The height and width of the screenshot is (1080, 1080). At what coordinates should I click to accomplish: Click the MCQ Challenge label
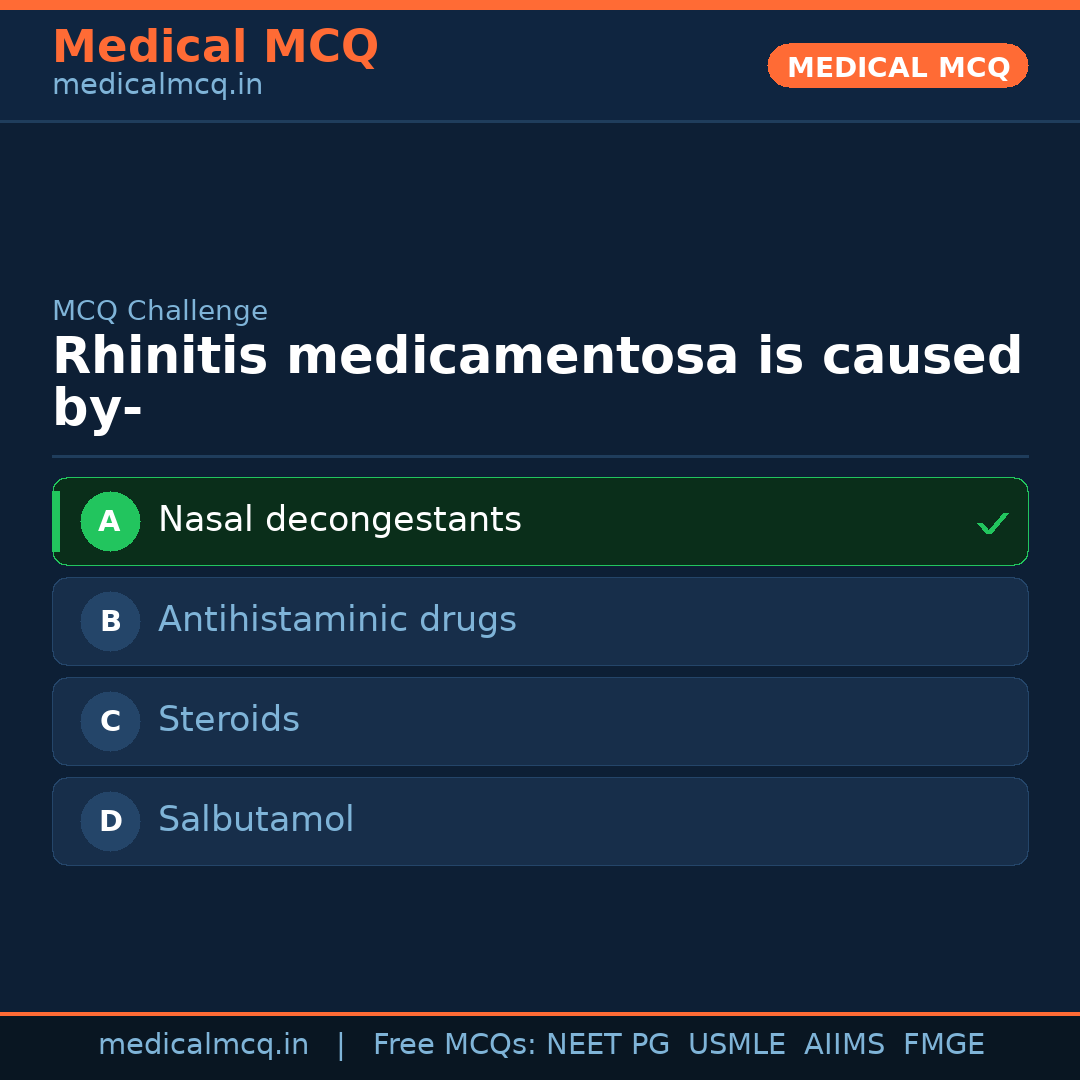[160, 311]
